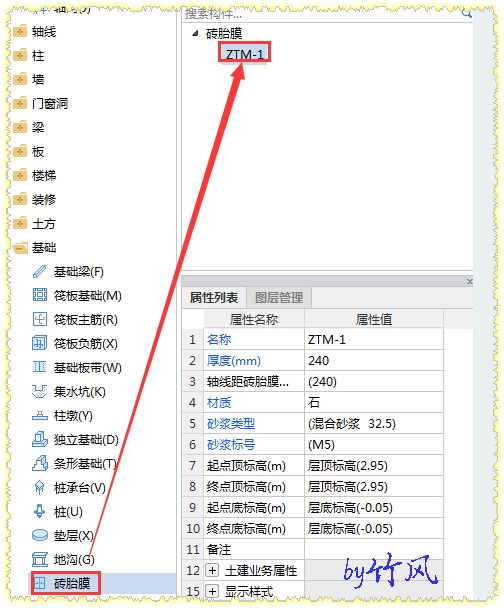504x608 pixels.
Task: Expand the 轴线 folder
Action: (20, 31)
